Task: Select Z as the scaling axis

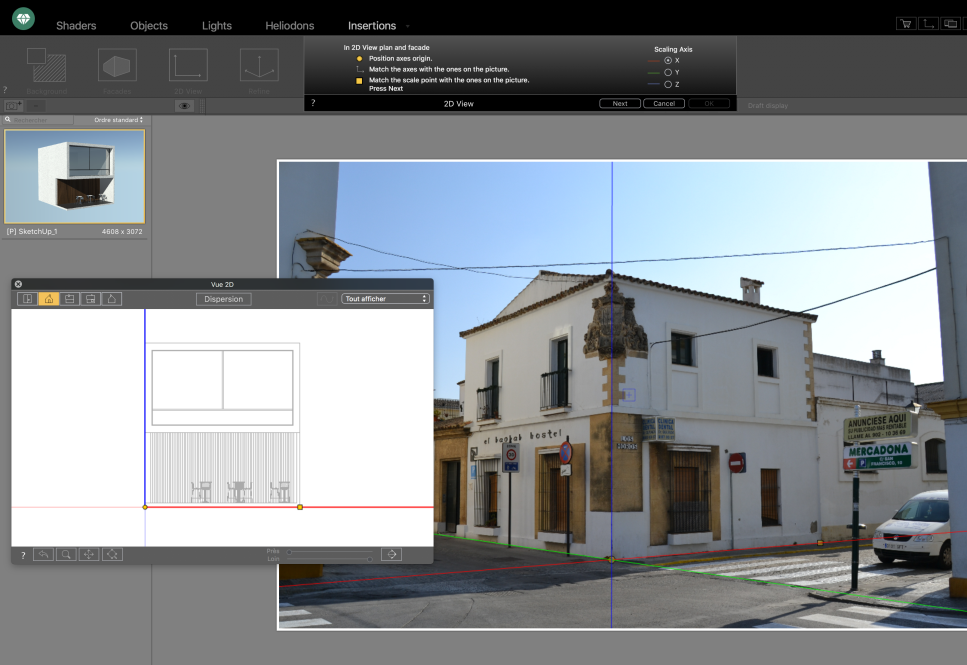Action: point(668,85)
